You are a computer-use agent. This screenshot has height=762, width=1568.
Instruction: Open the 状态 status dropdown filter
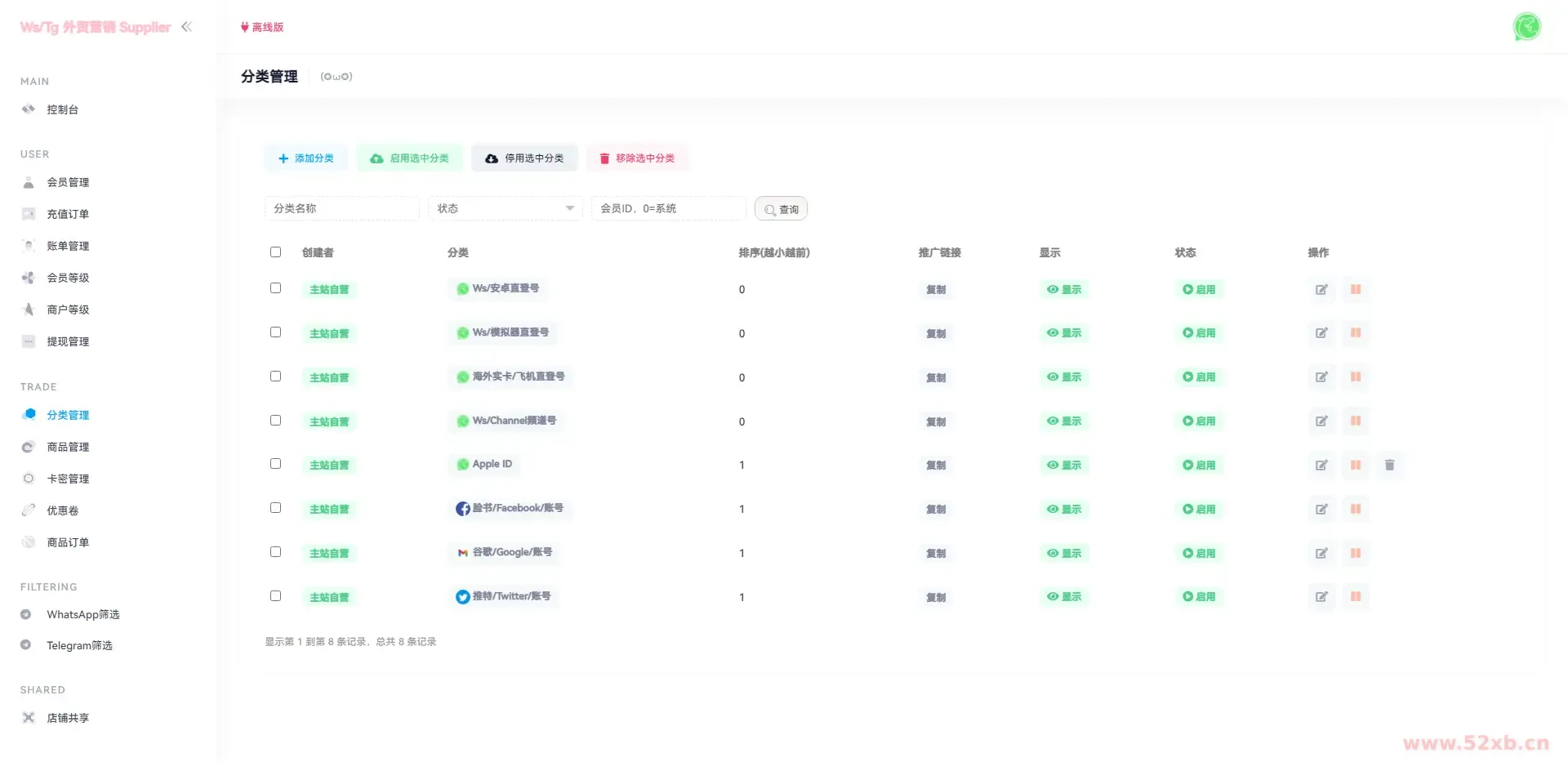pyautogui.click(x=505, y=208)
